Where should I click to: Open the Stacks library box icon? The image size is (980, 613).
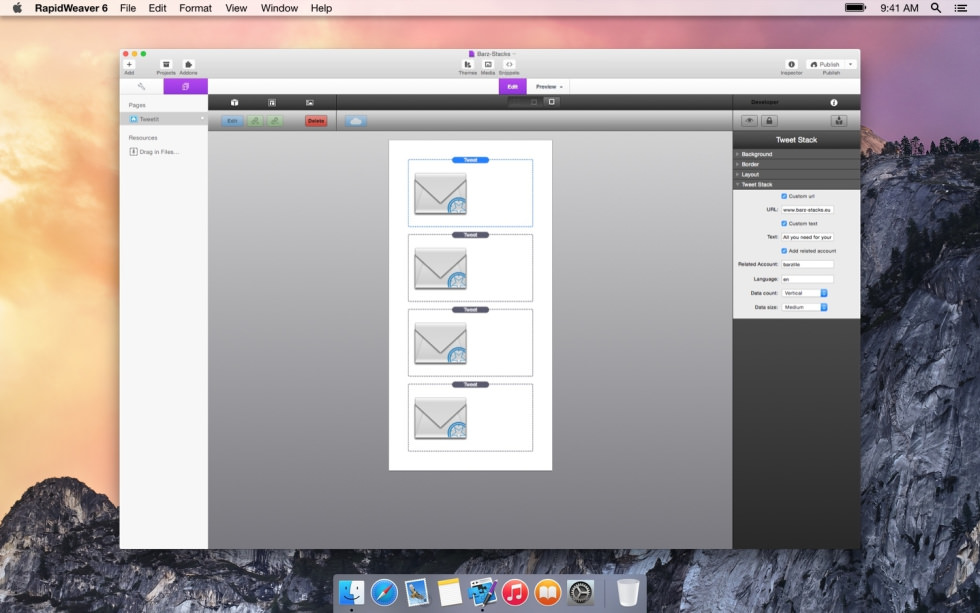[234, 102]
